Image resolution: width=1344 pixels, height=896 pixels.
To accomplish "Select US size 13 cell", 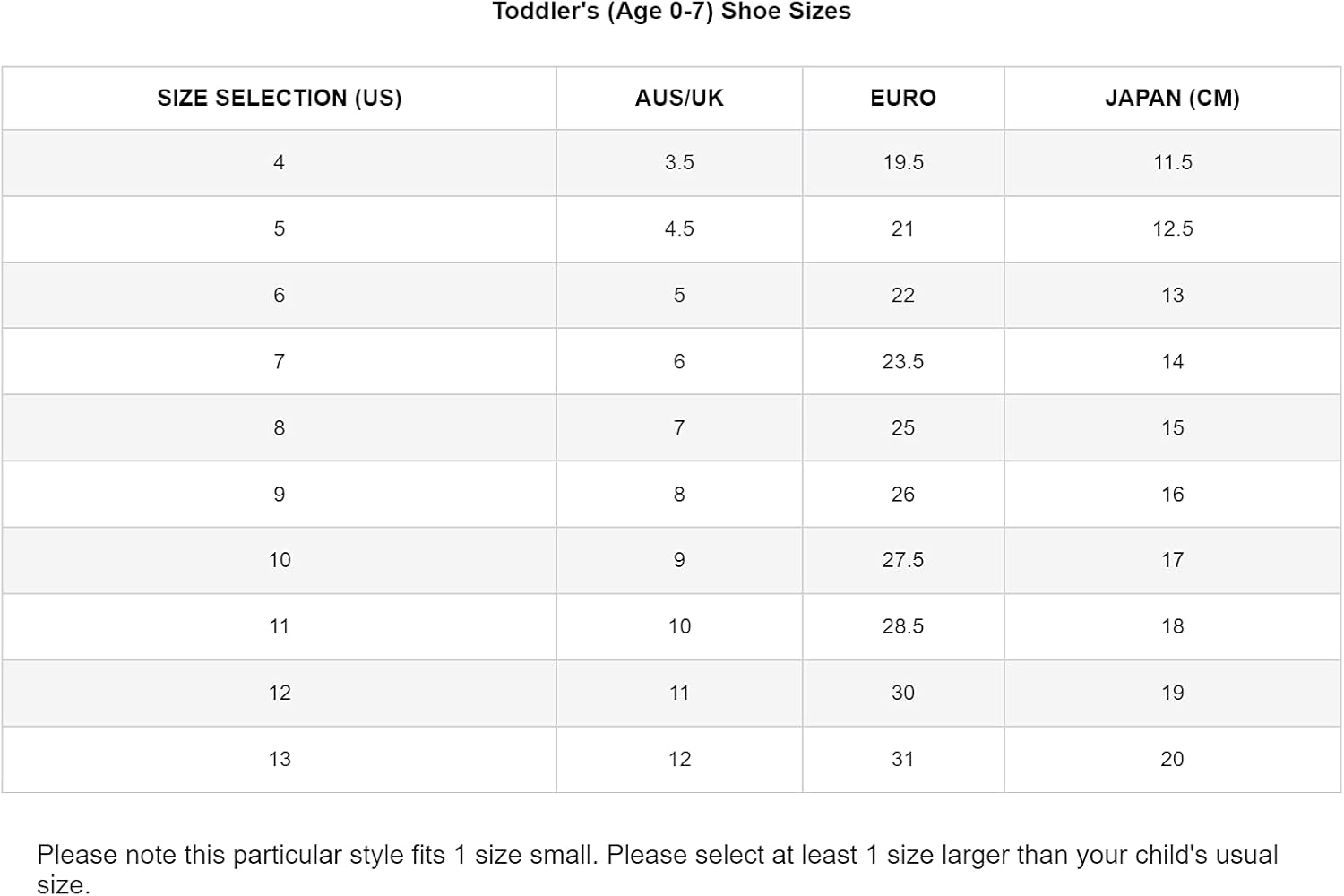I will (x=280, y=759).
